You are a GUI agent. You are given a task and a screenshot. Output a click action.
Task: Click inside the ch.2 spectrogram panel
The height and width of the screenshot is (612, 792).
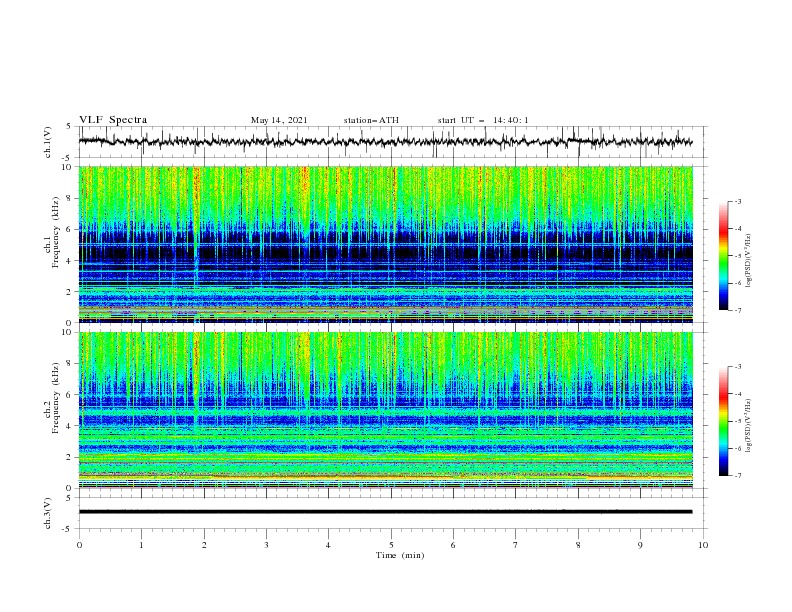pos(385,410)
